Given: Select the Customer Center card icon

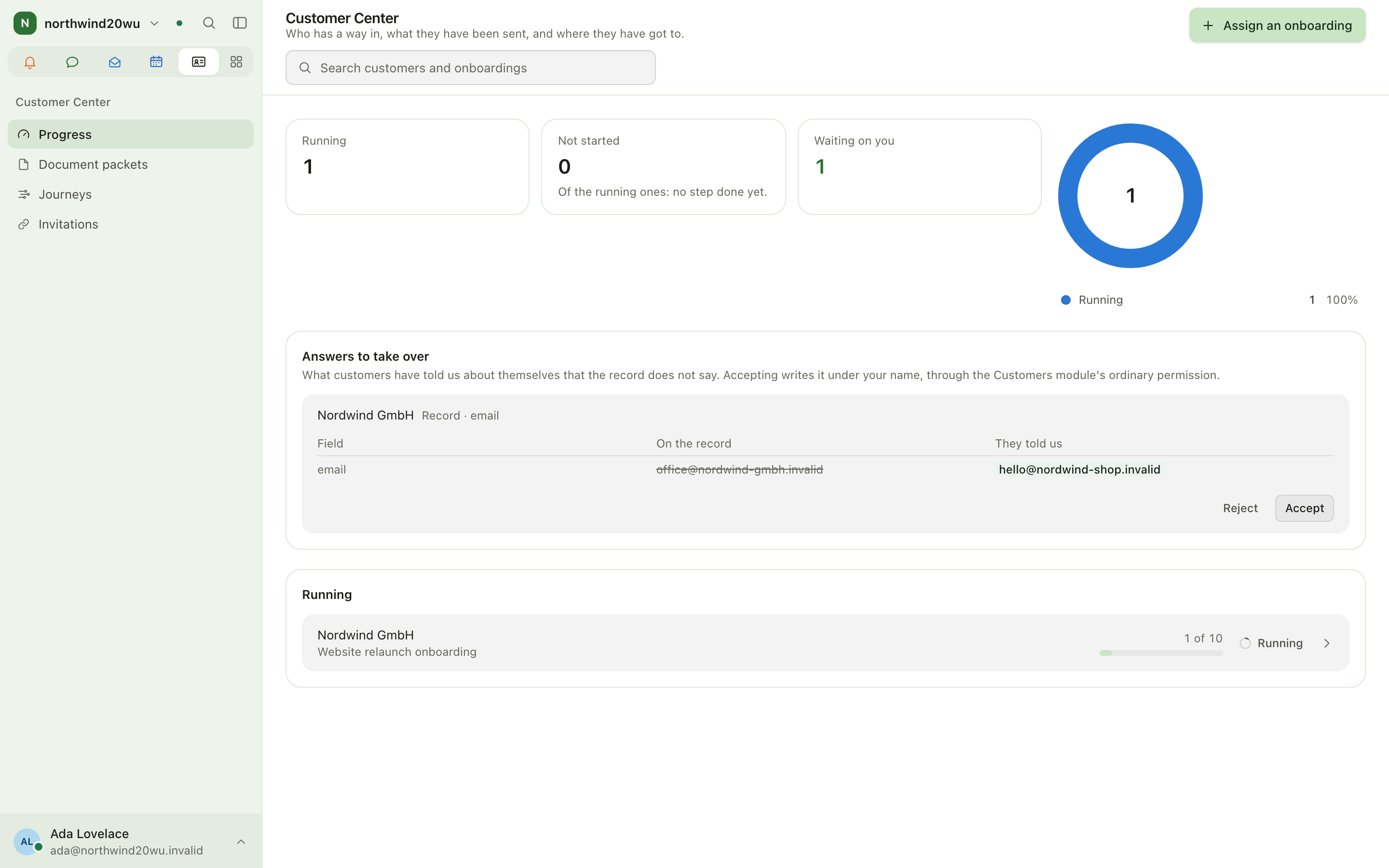Looking at the screenshot, I should click(x=199, y=62).
